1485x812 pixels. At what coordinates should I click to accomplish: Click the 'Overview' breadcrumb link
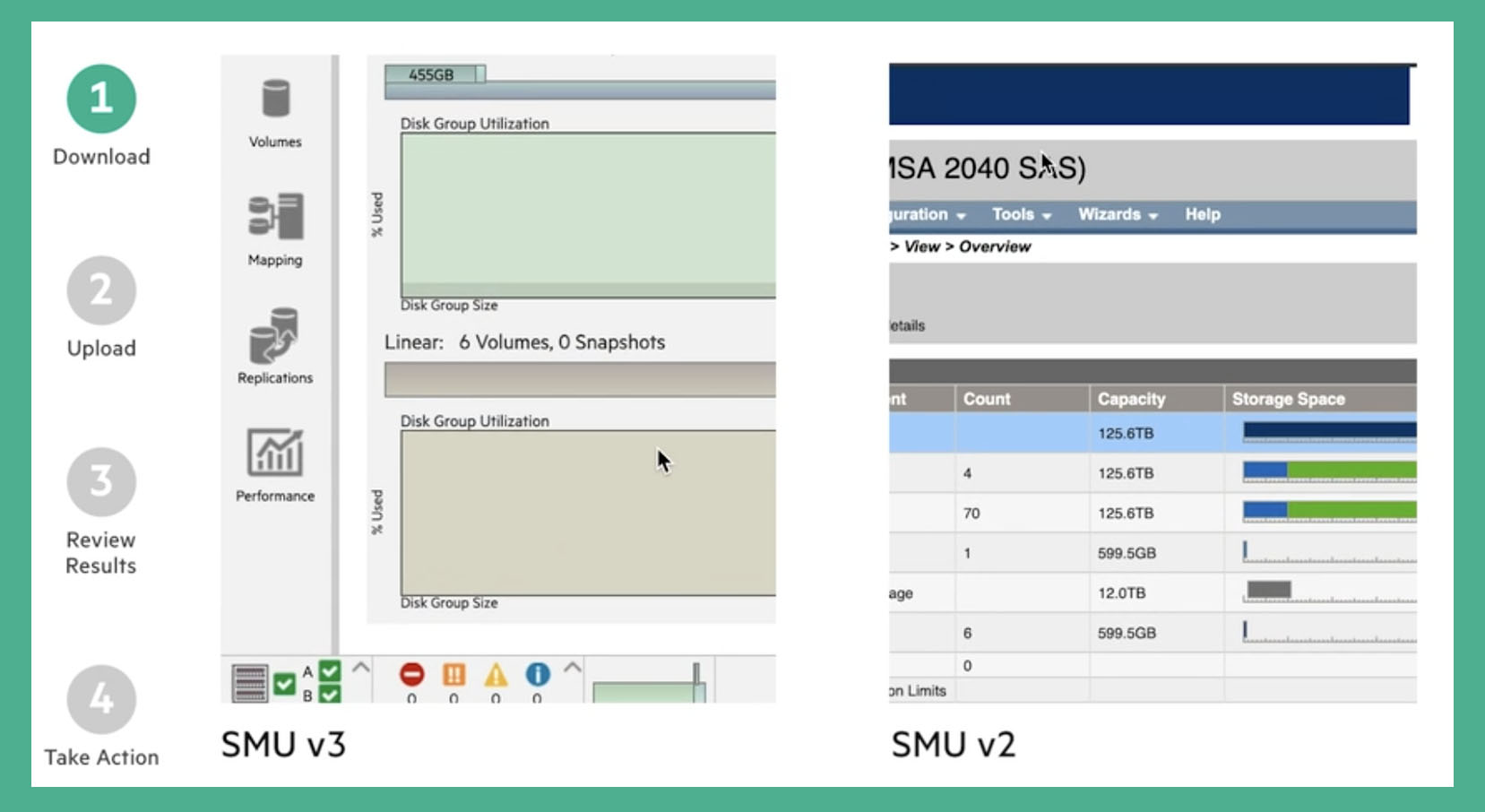point(995,246)
